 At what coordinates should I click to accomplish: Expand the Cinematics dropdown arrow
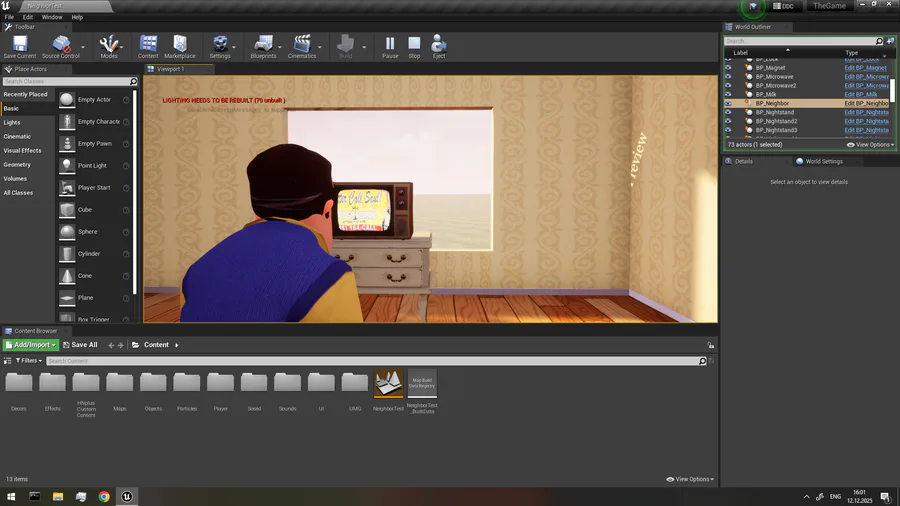(x=320, y=47)
